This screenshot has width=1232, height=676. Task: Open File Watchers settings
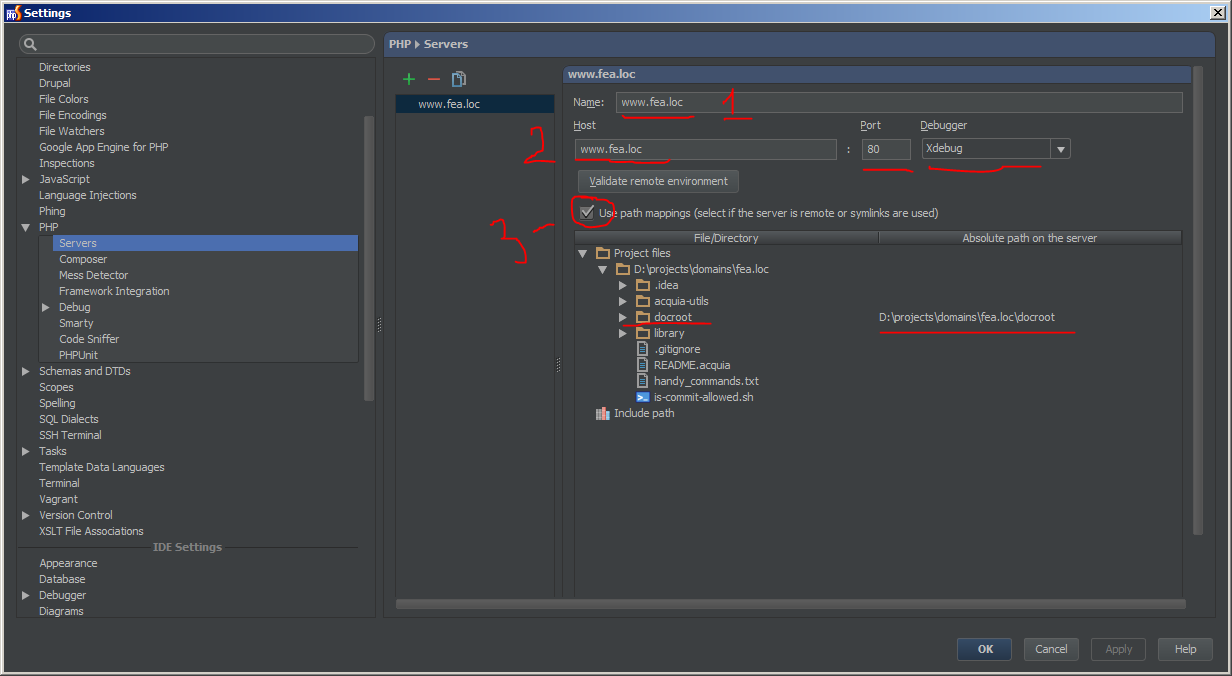coord(71,131)
